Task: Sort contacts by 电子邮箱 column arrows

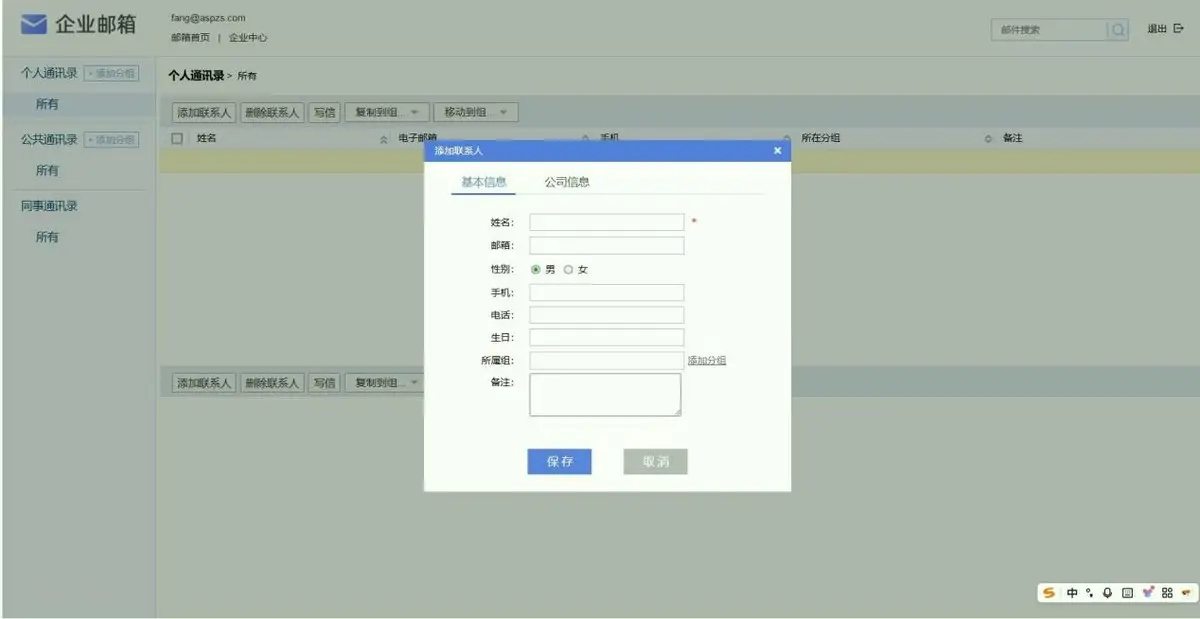Action: pyautogui.click(x=585, y=137)
